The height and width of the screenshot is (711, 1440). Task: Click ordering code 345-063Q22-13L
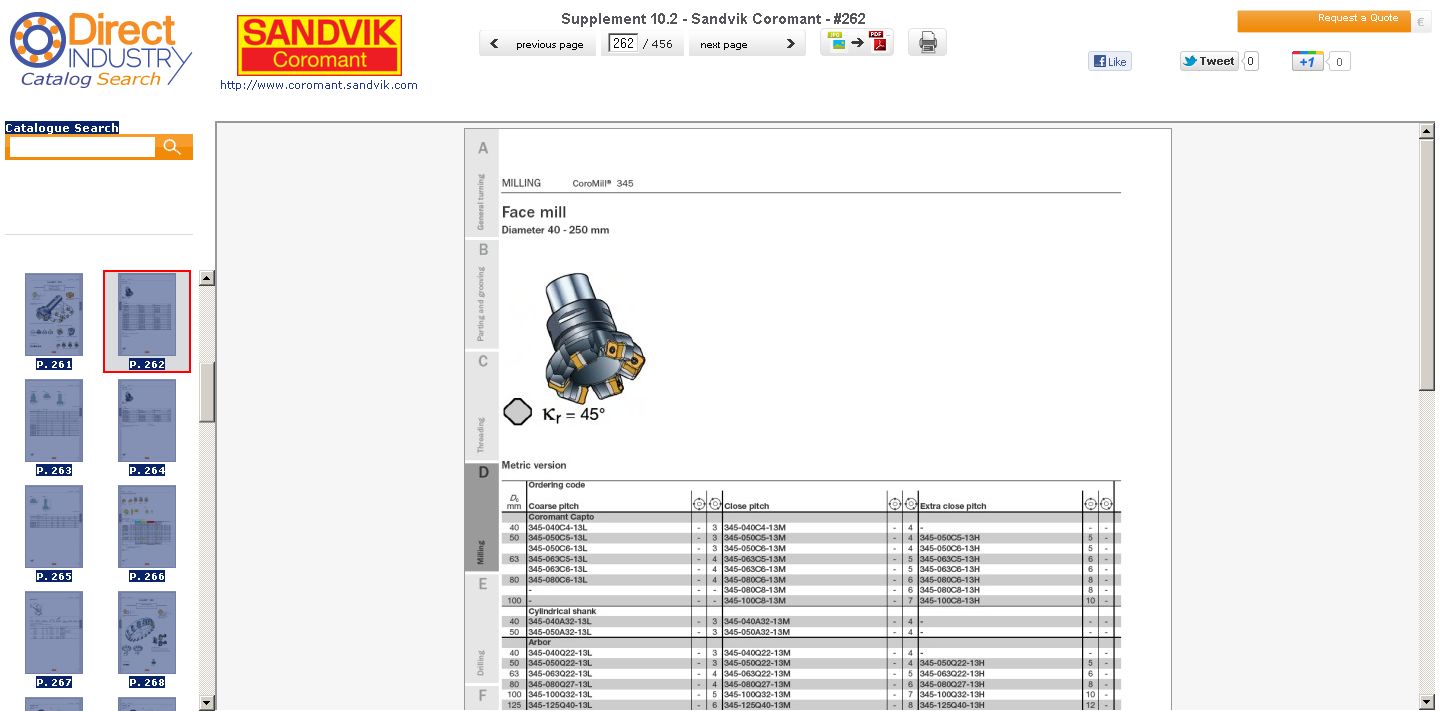pyautogui.click(x=560, y=673)
